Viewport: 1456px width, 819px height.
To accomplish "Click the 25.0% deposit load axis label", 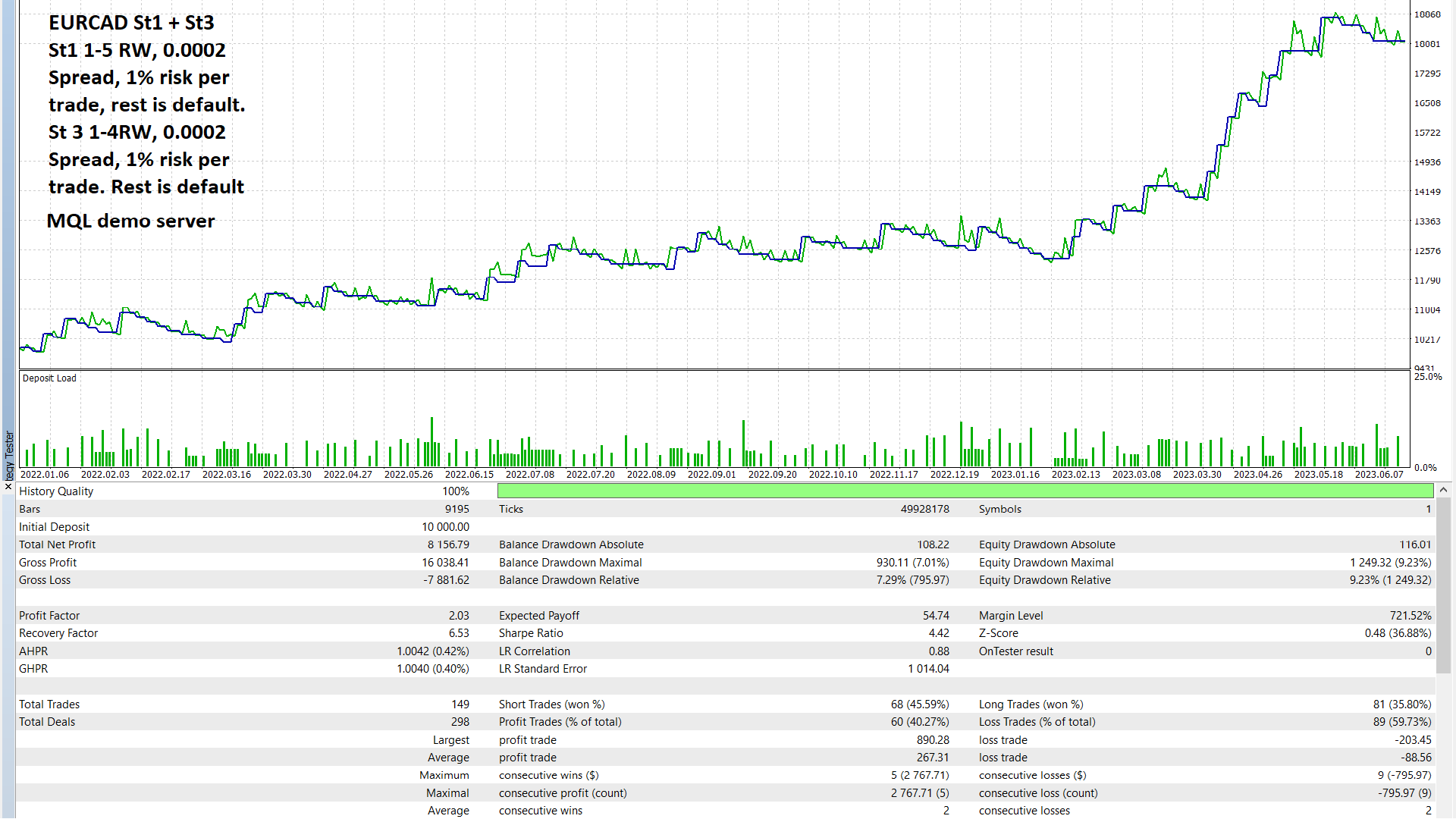I will (x=1427, y=377).
